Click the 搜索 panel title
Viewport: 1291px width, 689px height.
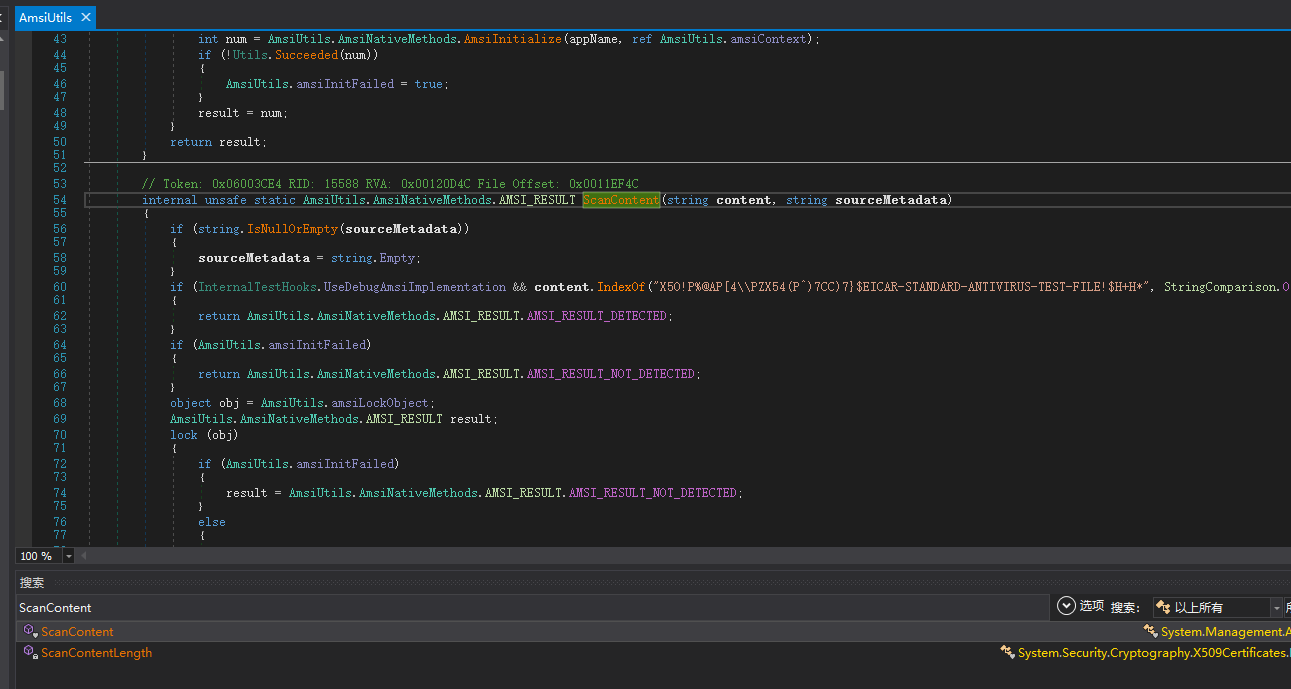point(32,582)
